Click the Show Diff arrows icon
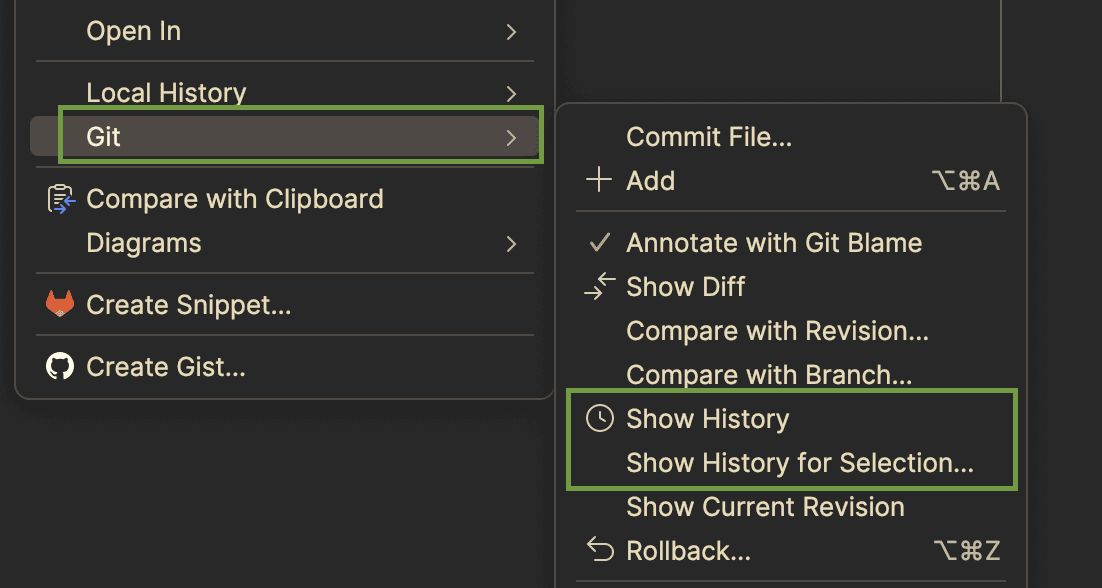 coord(599,287)
